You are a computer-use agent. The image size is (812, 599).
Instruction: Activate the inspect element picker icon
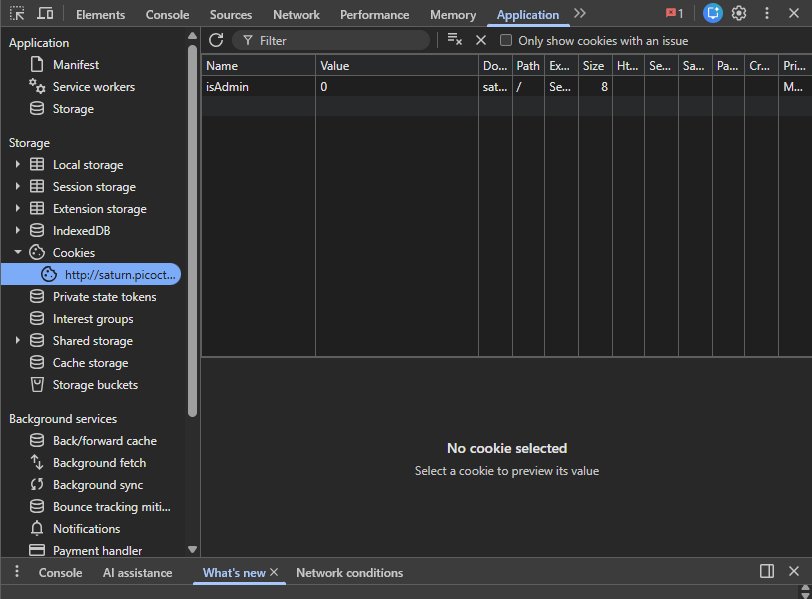(x=17, y=13)
